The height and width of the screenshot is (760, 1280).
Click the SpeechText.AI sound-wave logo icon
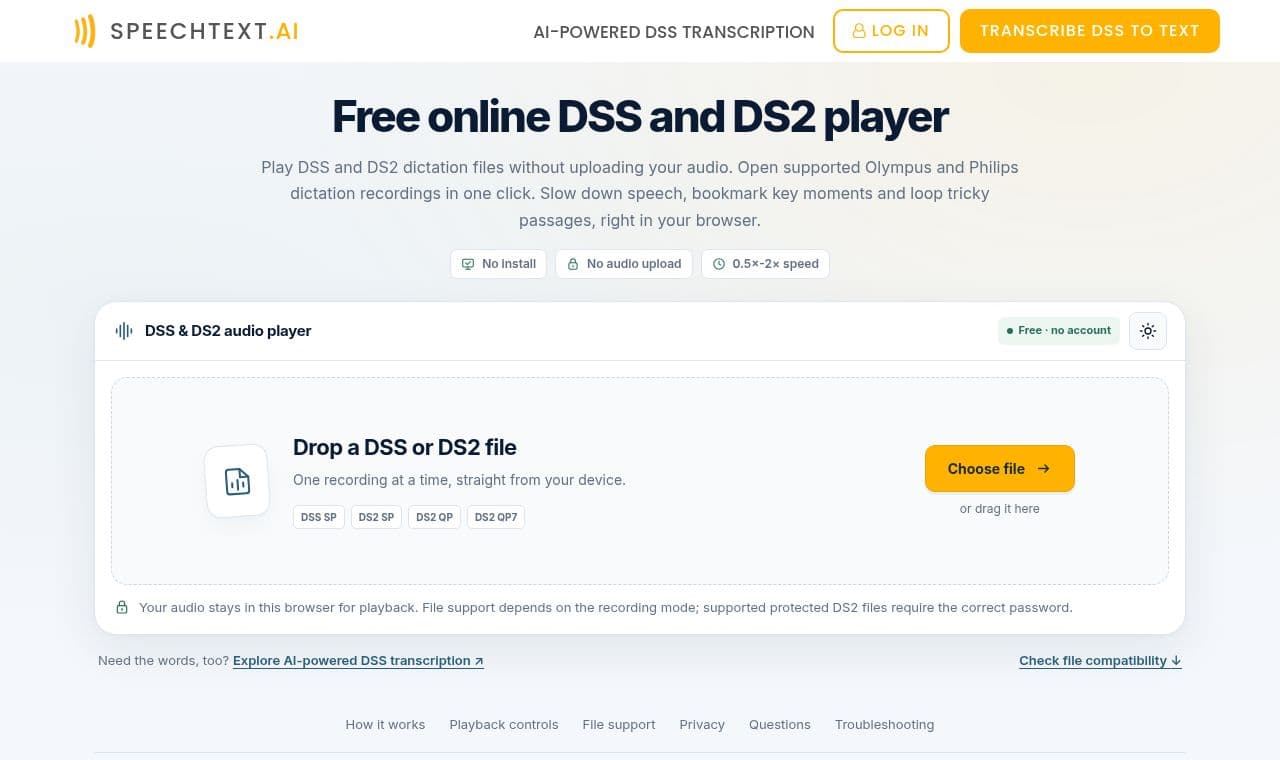click(85, 31)
